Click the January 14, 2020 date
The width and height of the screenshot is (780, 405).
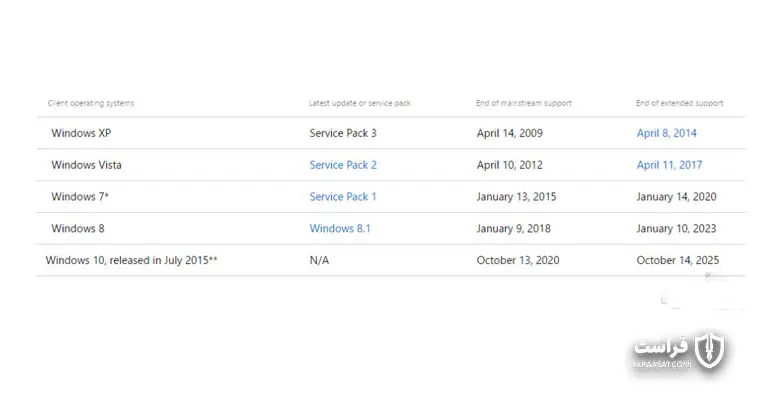point(677,197)
